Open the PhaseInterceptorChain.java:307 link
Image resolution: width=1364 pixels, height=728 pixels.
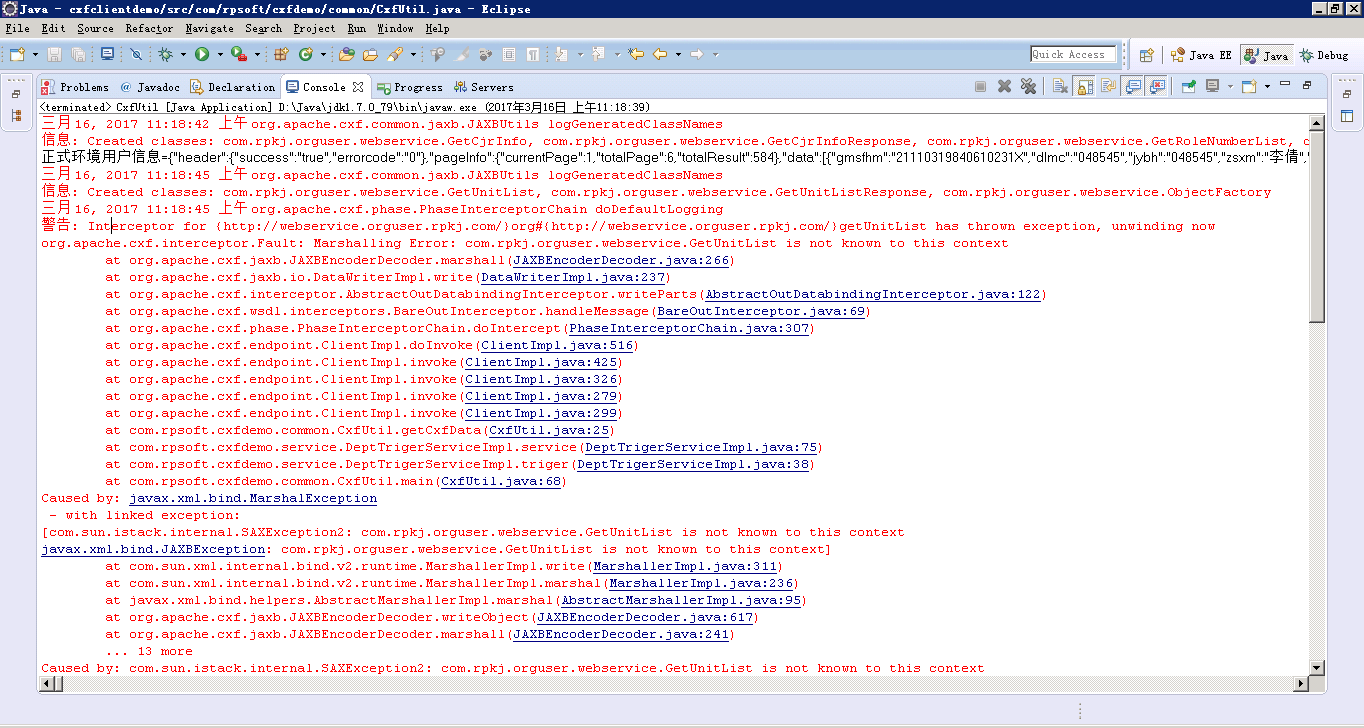click(689, 328)
